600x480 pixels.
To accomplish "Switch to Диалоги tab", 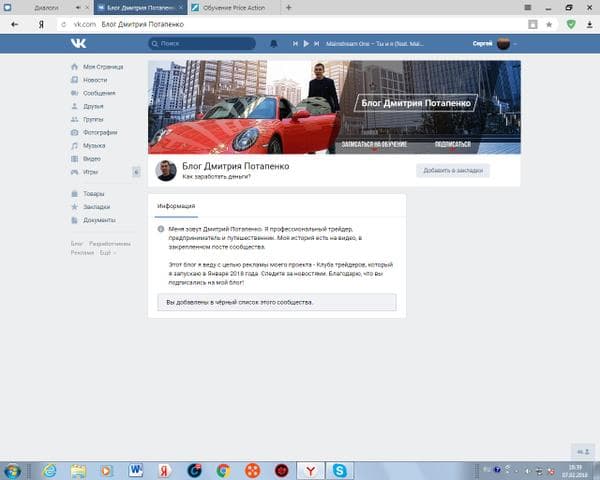I will [46, 8].
